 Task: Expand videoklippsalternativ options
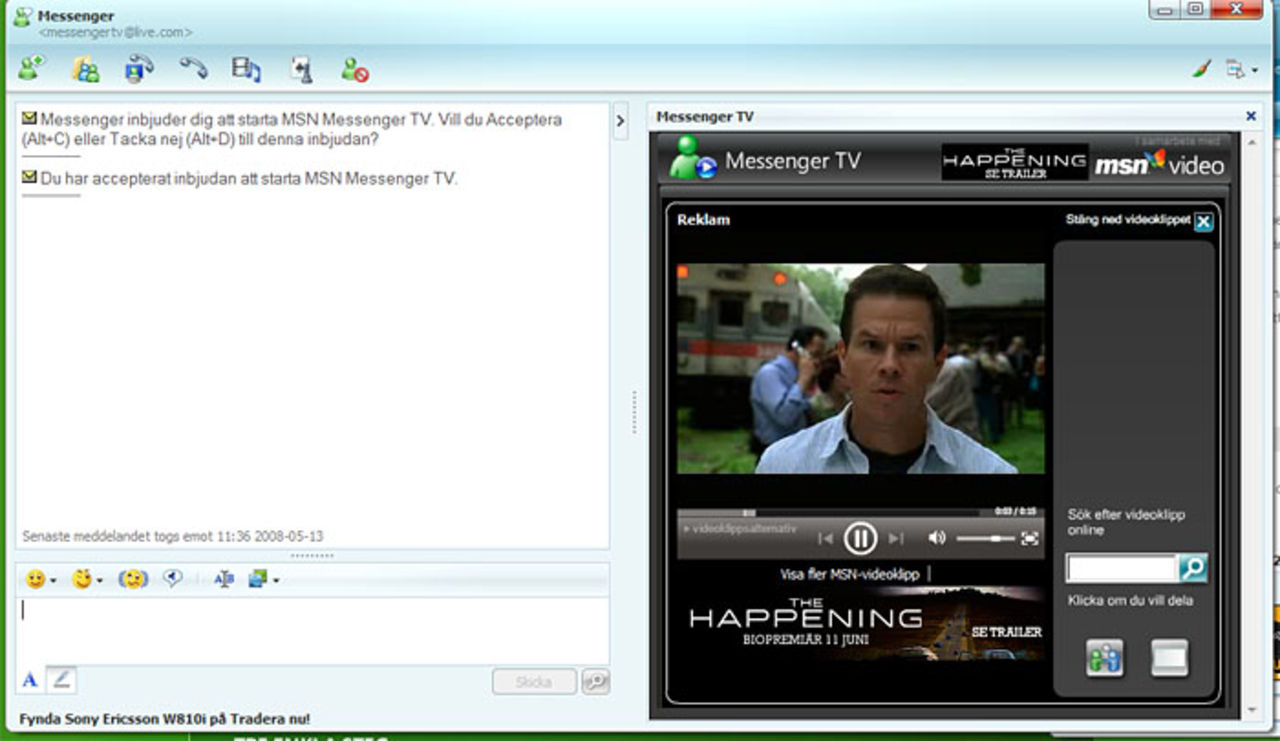tap(740, 528)
